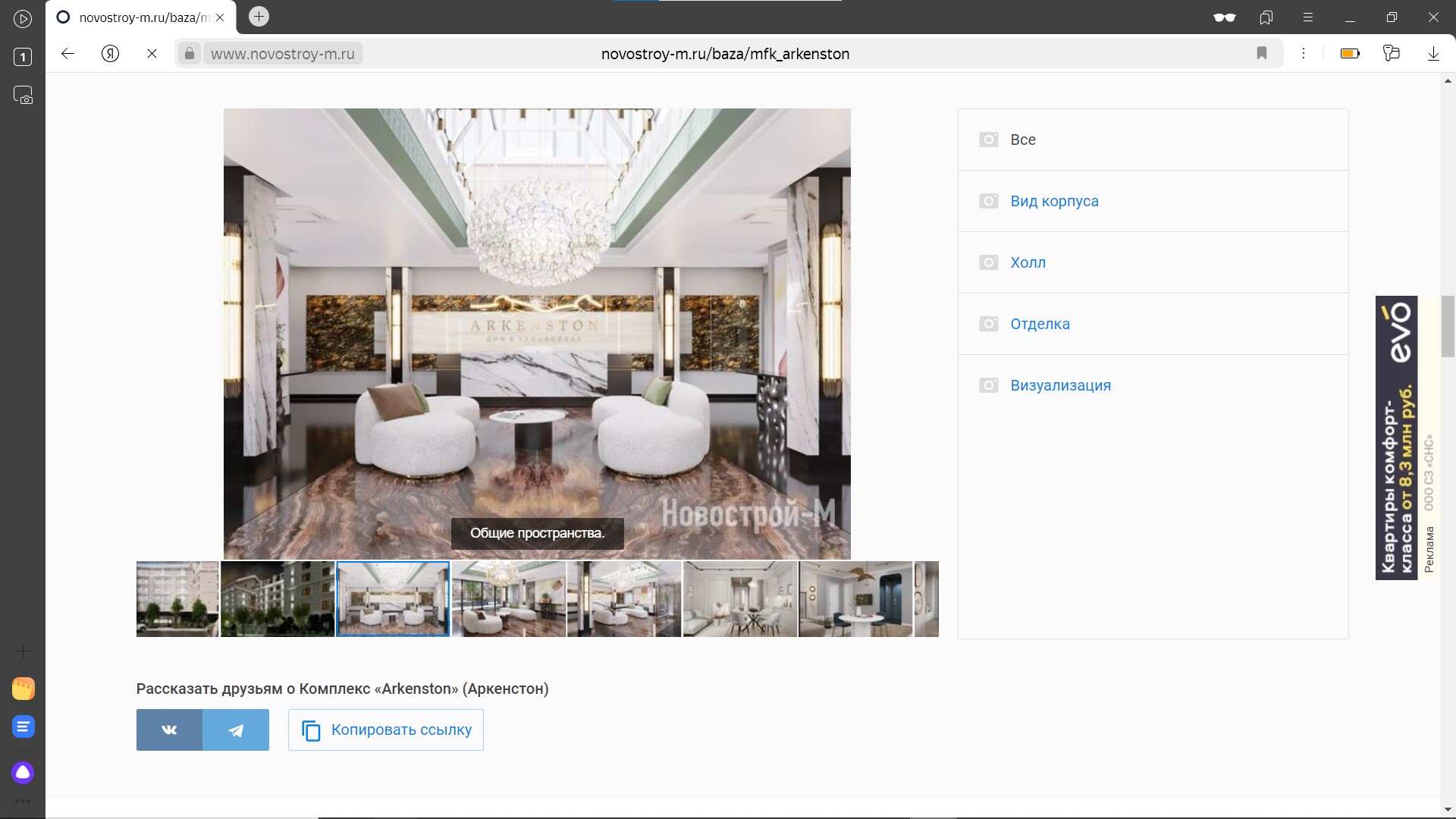Select the Холл photo category

pyautogui.click(x=1153, y=262)
